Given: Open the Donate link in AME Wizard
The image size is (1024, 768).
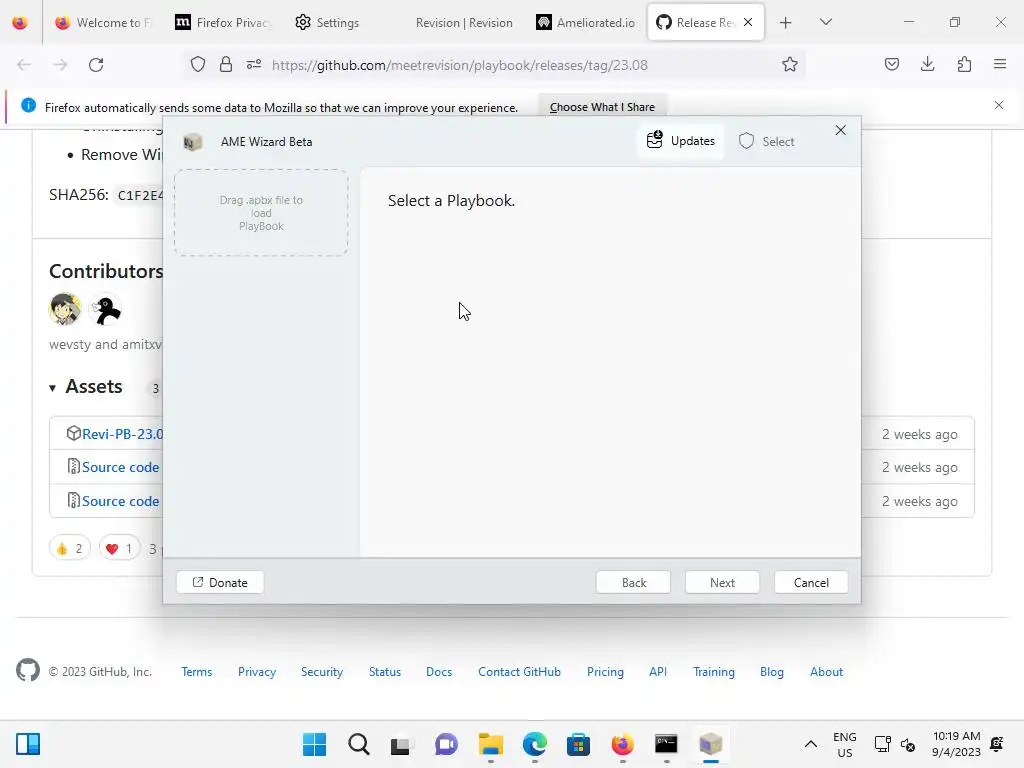Looking at the screenshot, I should click(x=220, y=582).
